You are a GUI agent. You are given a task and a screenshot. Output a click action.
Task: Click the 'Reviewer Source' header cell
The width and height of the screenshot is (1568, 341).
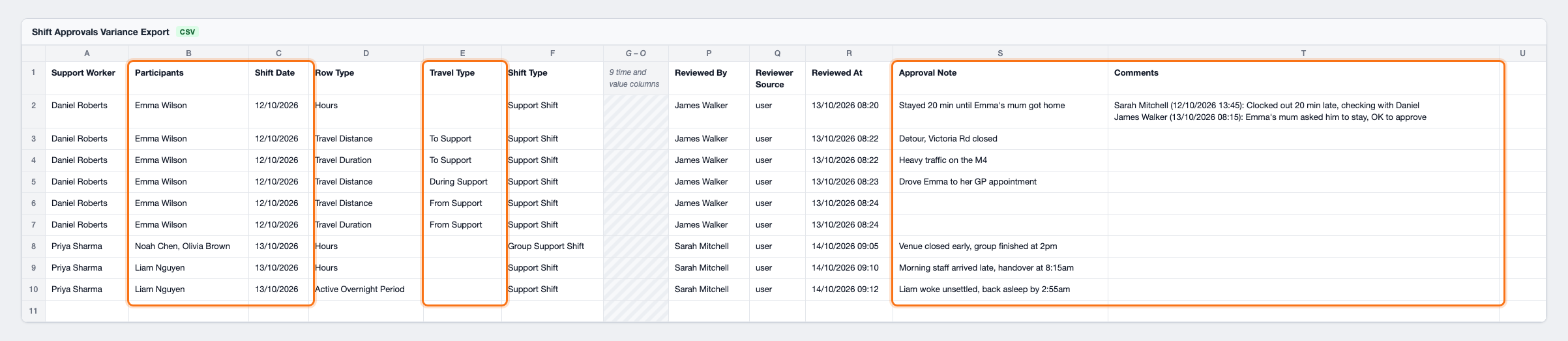pos(777,78)
